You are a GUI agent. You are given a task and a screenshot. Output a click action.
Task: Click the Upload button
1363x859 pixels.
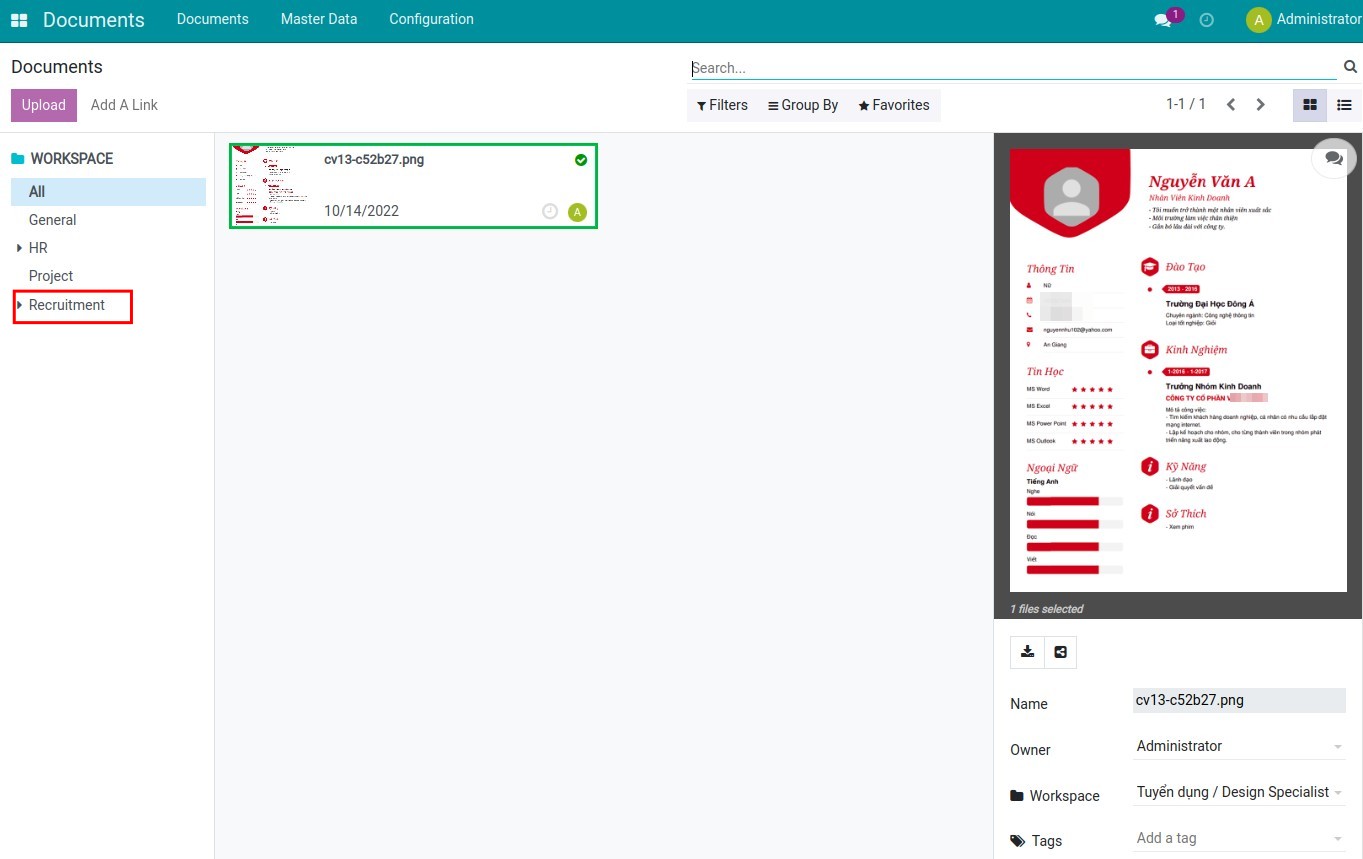(44, 105)
